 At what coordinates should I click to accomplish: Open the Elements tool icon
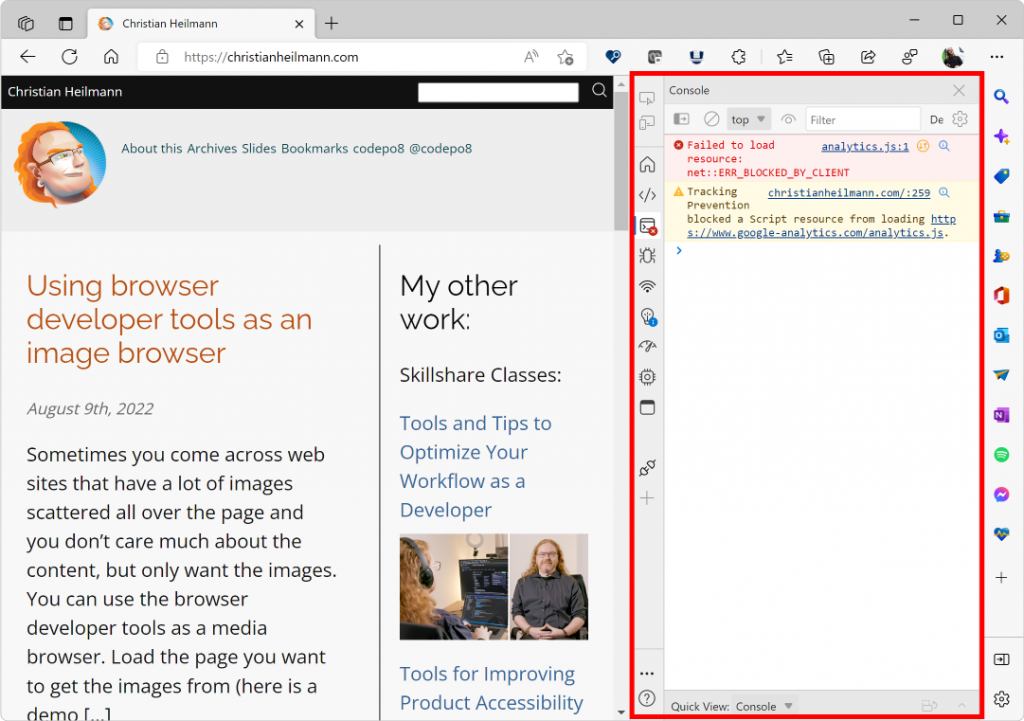click(647, 195)
